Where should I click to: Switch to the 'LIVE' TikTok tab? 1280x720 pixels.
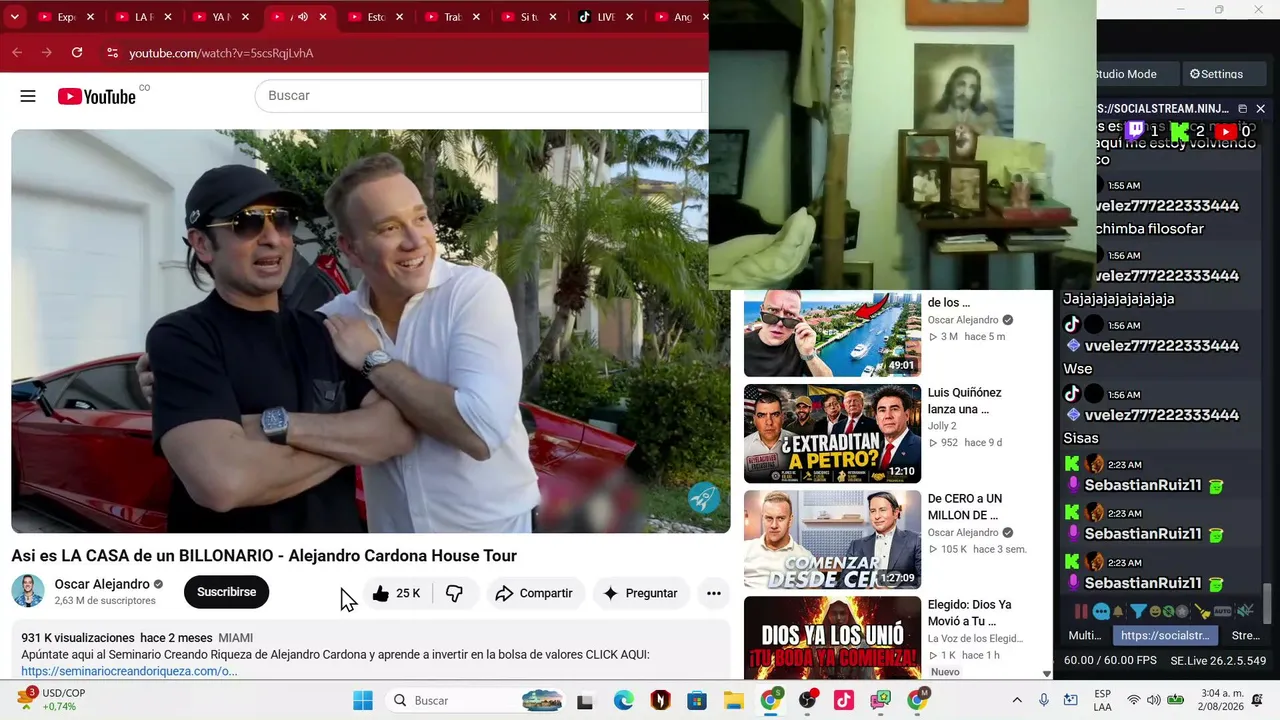[x=606, y=17]
